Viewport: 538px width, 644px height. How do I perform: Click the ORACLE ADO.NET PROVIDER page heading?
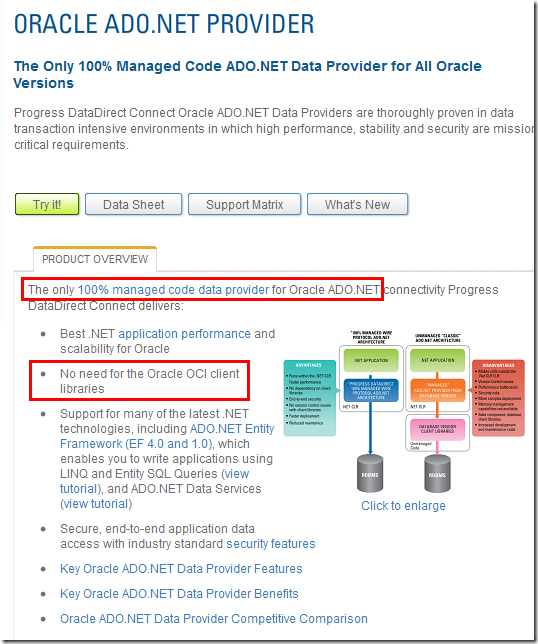pyautogui.click(x=164, y=24)
